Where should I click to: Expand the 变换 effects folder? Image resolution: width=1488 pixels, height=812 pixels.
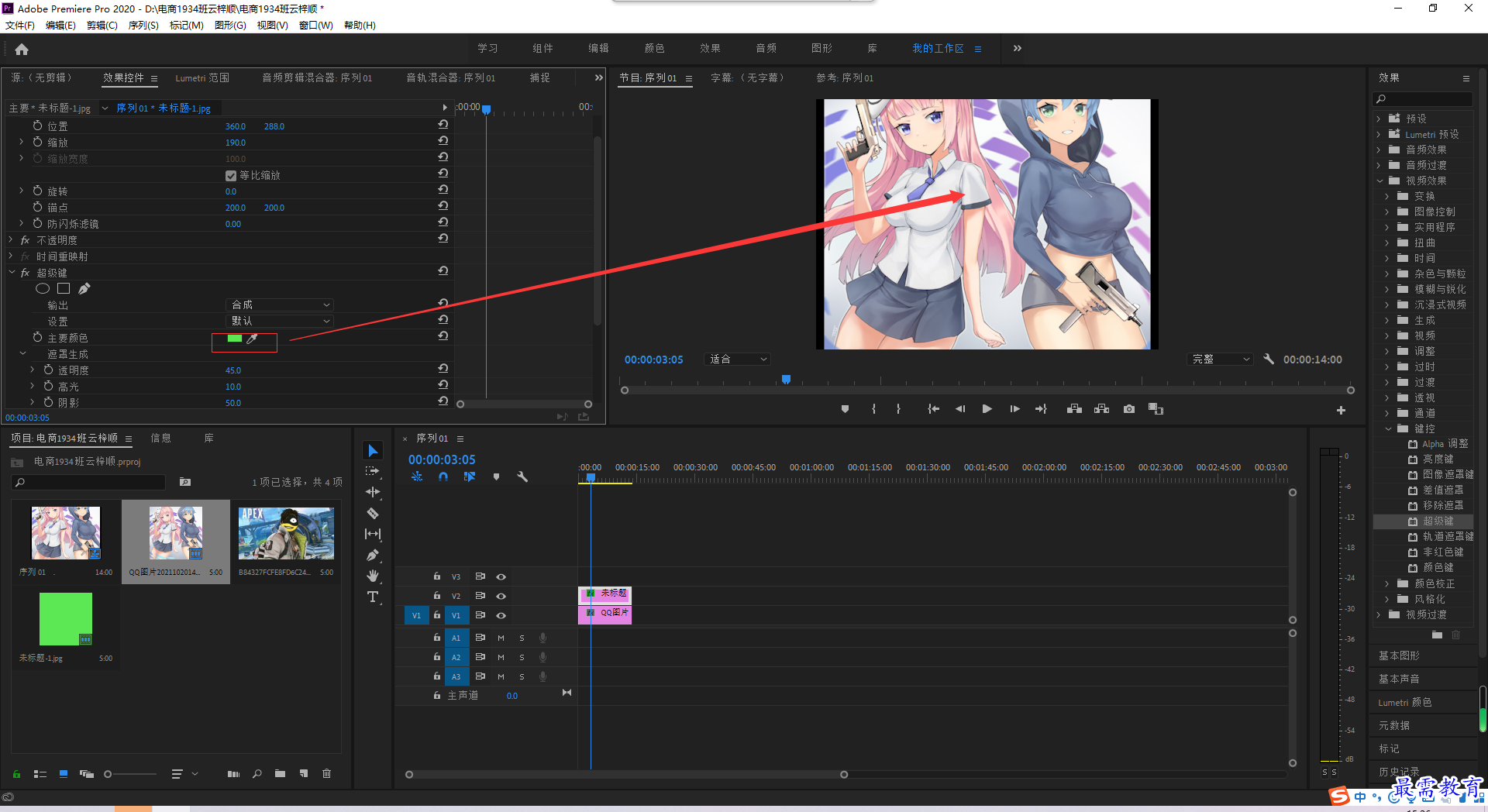(x=1387, y=196)
